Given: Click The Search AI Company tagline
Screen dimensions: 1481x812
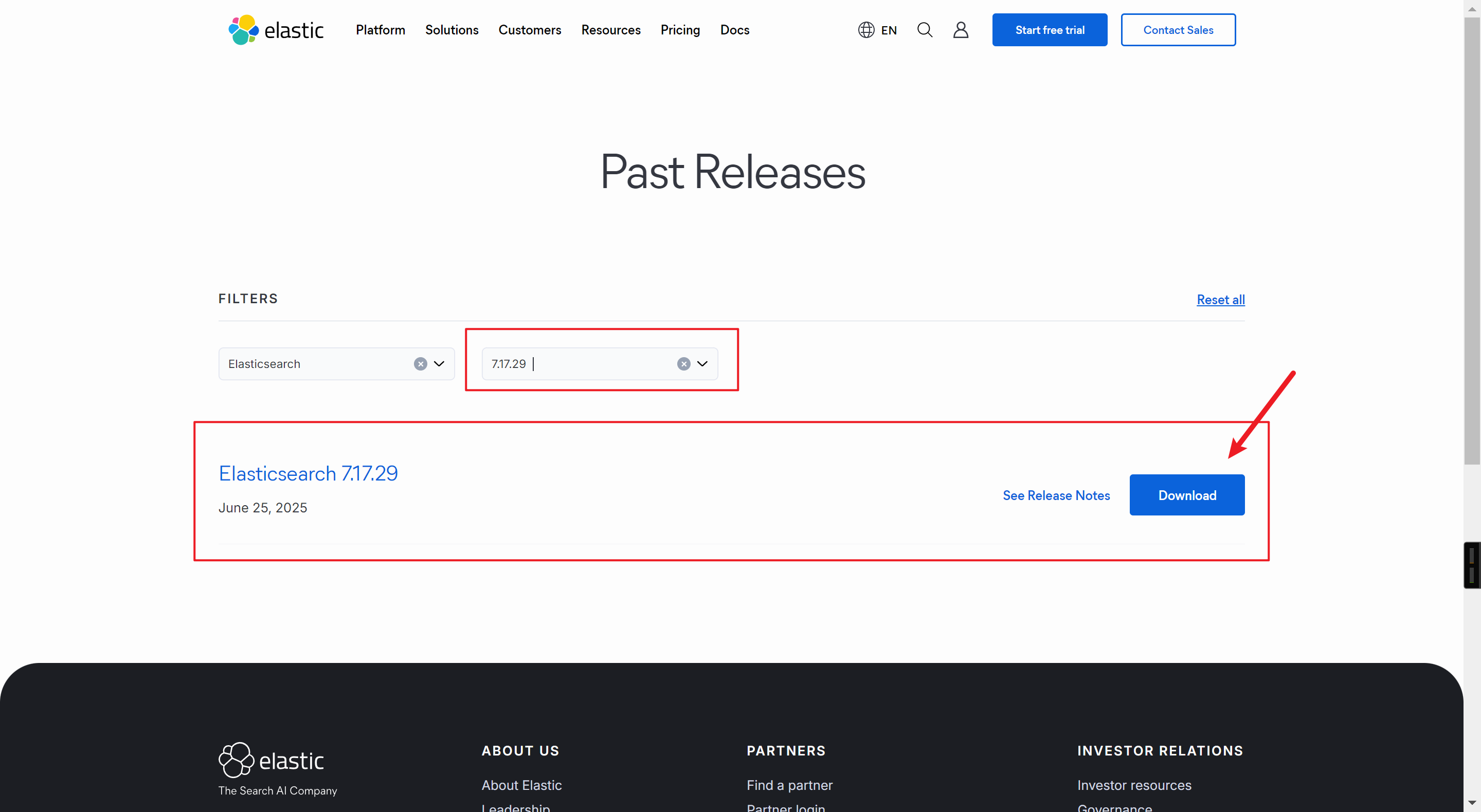Looking at the screenshot, I should pos(278,791).
